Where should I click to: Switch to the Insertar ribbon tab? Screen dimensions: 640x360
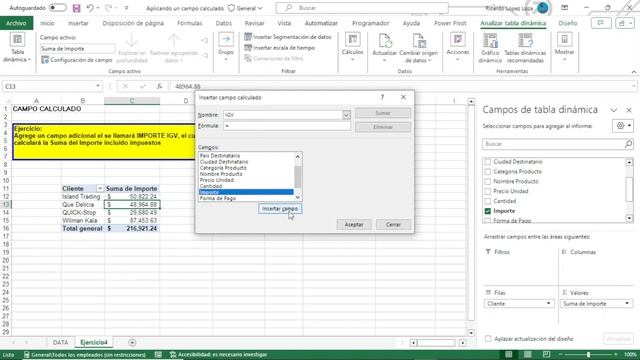point(78,23)
